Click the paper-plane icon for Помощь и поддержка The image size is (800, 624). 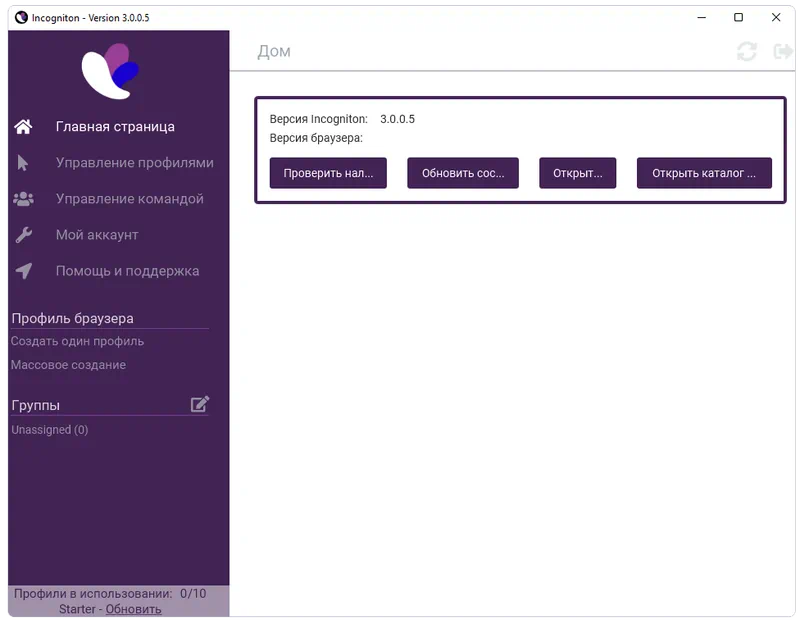[x=23, y=271]
